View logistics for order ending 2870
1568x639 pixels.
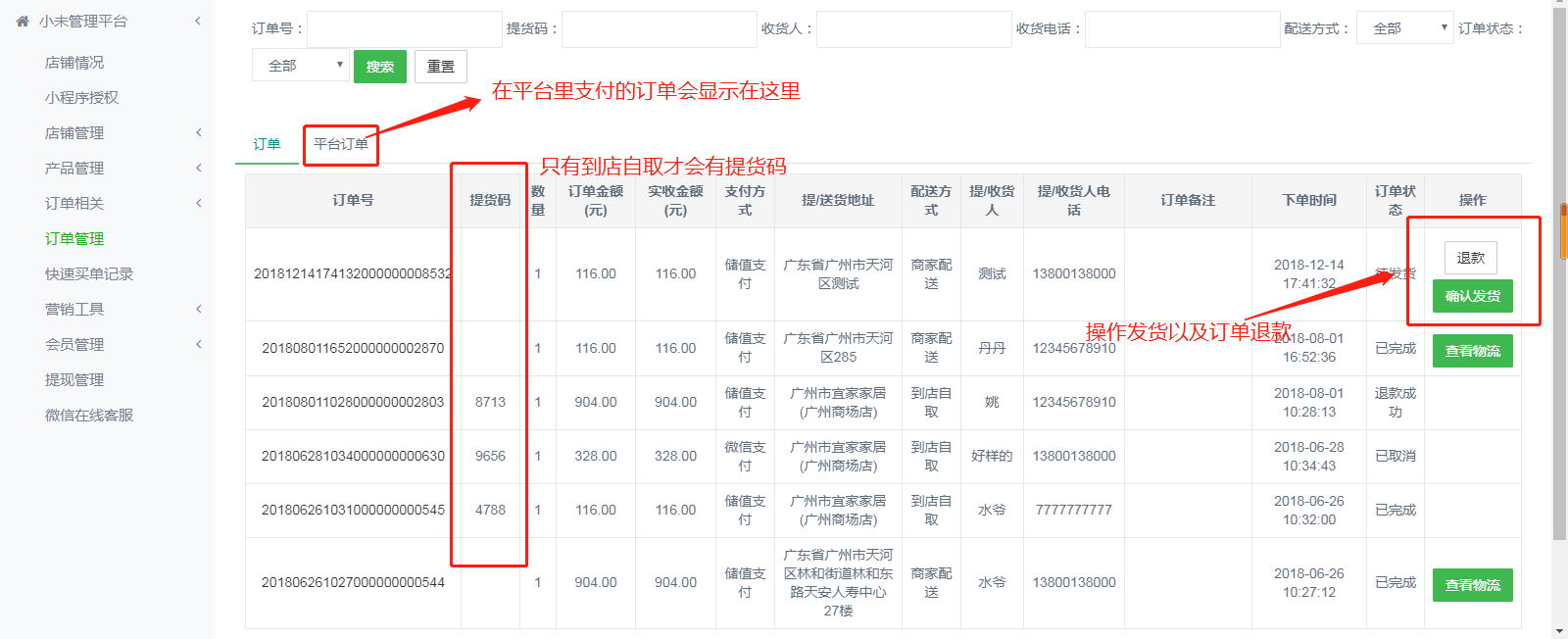point(1472,351)
